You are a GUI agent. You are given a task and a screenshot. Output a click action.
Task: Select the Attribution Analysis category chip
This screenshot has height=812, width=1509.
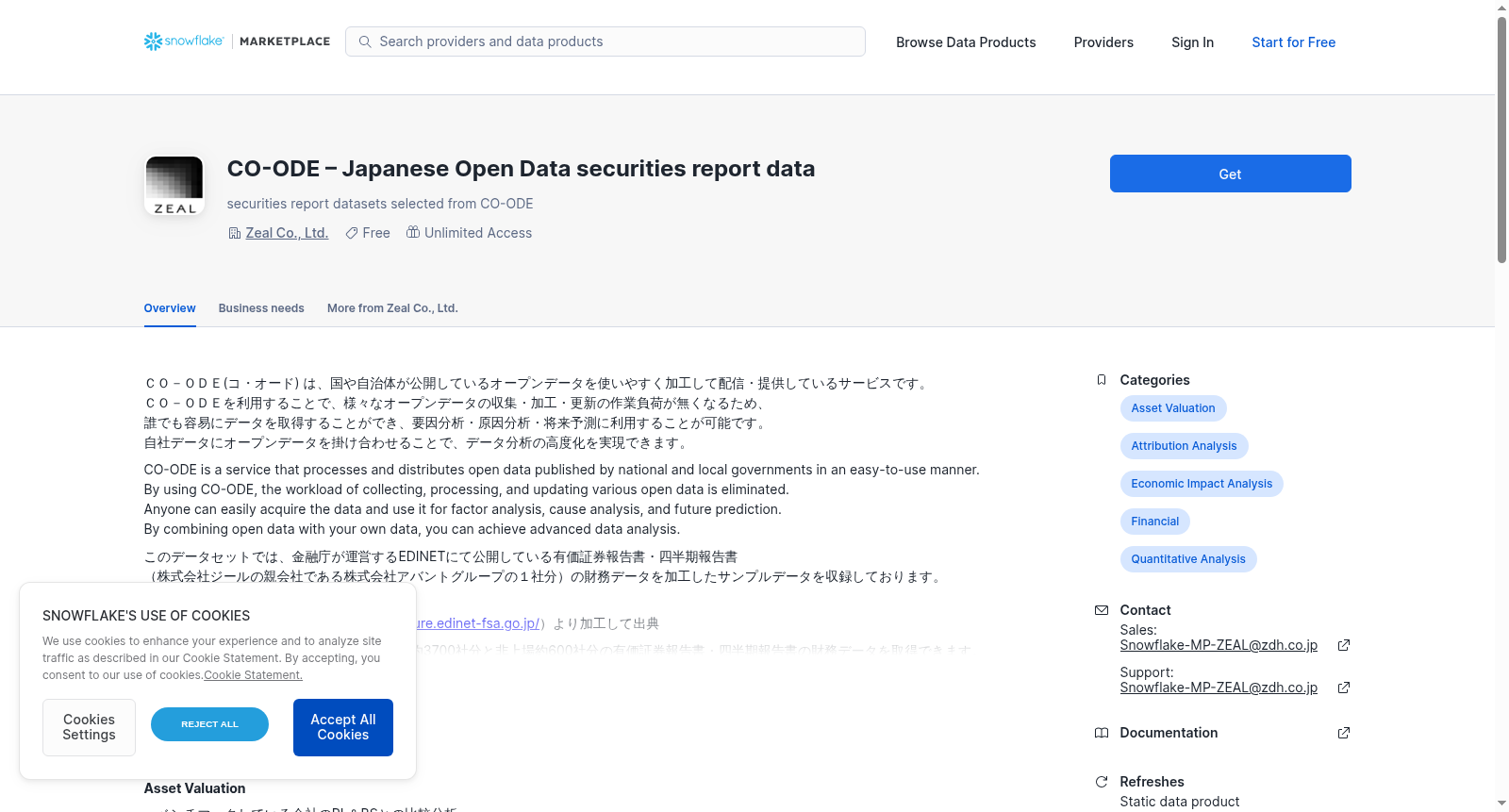click(x=1184, y=446)
